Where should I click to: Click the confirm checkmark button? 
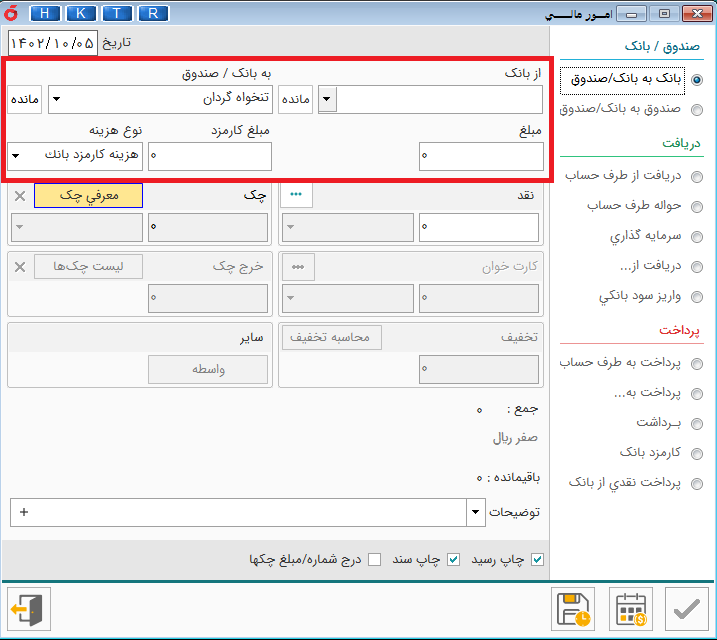686,609
